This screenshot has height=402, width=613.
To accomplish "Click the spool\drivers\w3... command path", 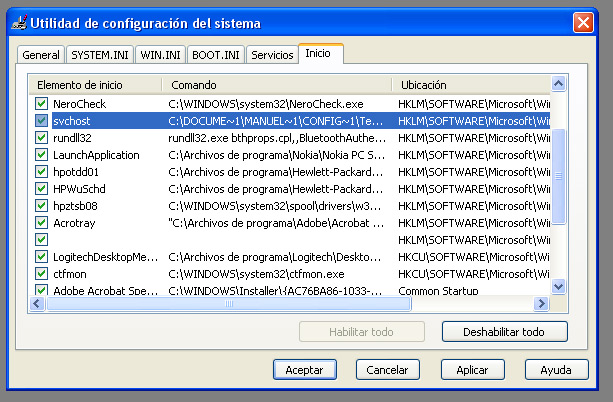I will 274,206.
